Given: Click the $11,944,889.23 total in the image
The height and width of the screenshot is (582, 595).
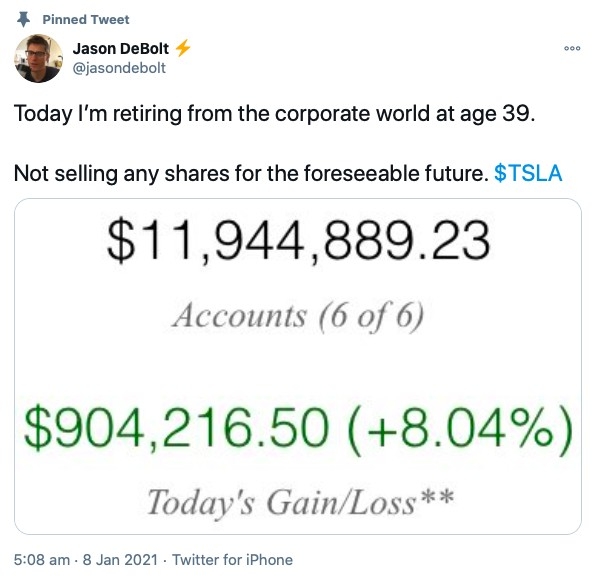Looking at the screenshot, I should (x=299, y=241).
